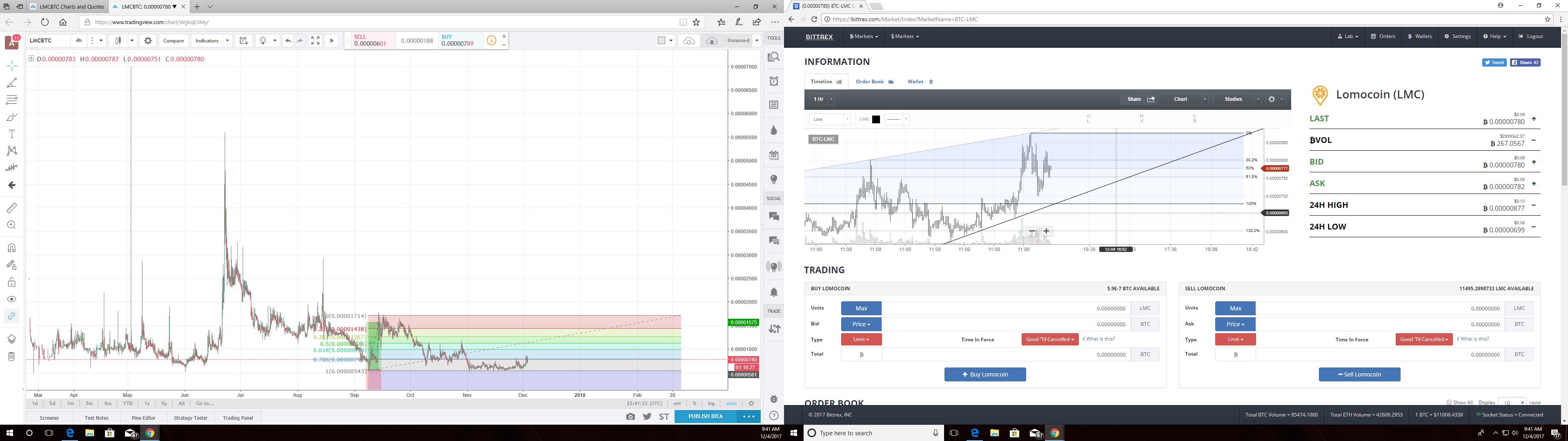Click the camera snapshot icon in TradingView
The height and width of the screenshot is (441, 1568).
[x=630, y=416]
